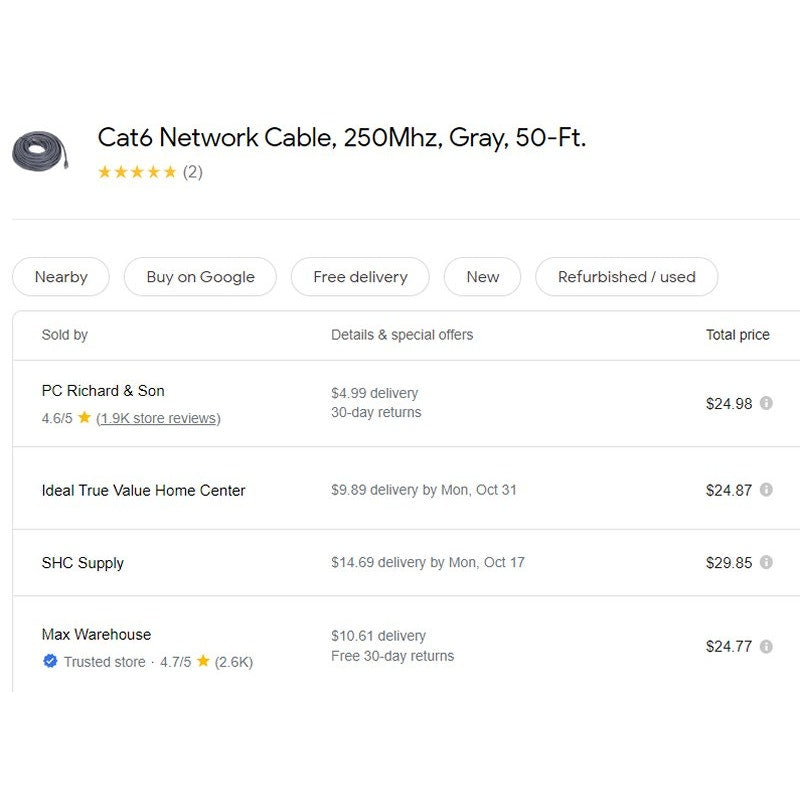The height and width of the screenshot is (800, 800).
Task: Open the SHC Supply seller listing
Action: 82,563
